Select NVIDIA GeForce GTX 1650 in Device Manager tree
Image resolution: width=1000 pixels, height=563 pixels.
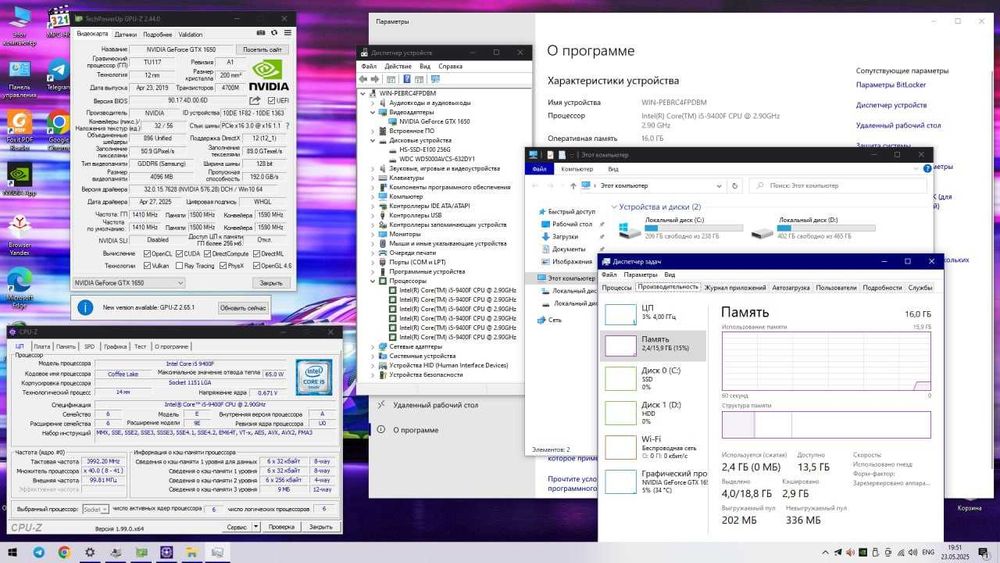click(434, 121)
